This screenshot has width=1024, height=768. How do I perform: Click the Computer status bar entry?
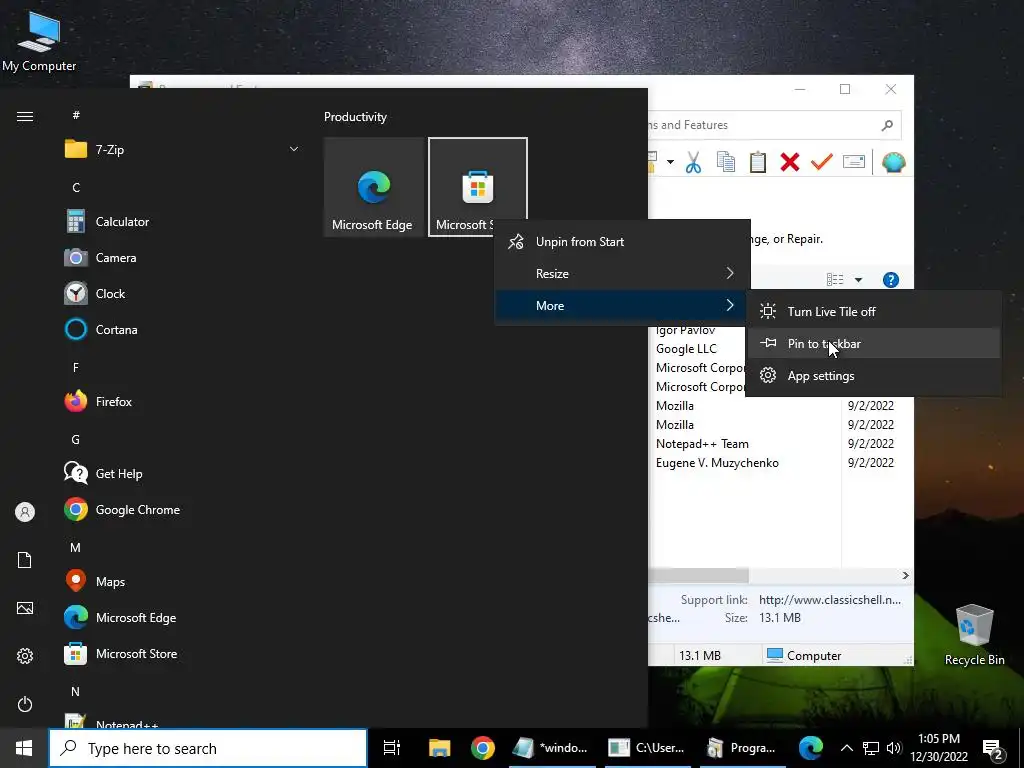[x=804, y=656]
